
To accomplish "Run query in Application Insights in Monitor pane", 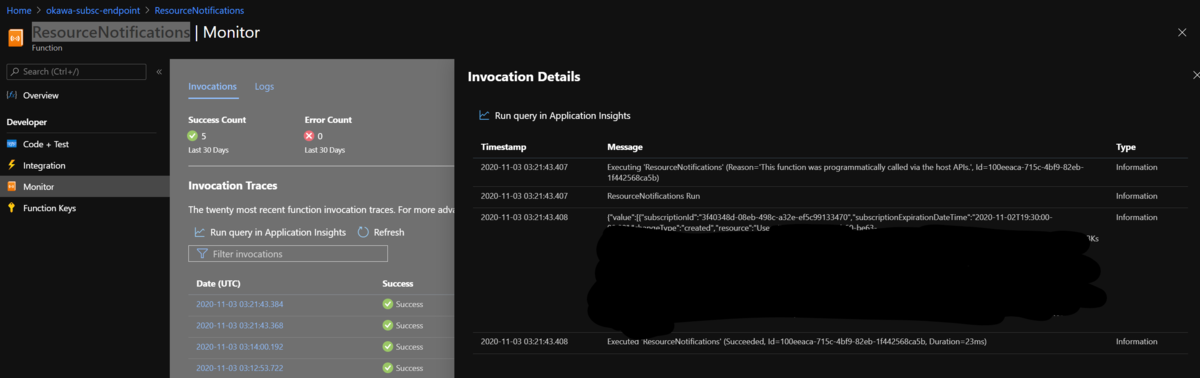I will (269, 232).
